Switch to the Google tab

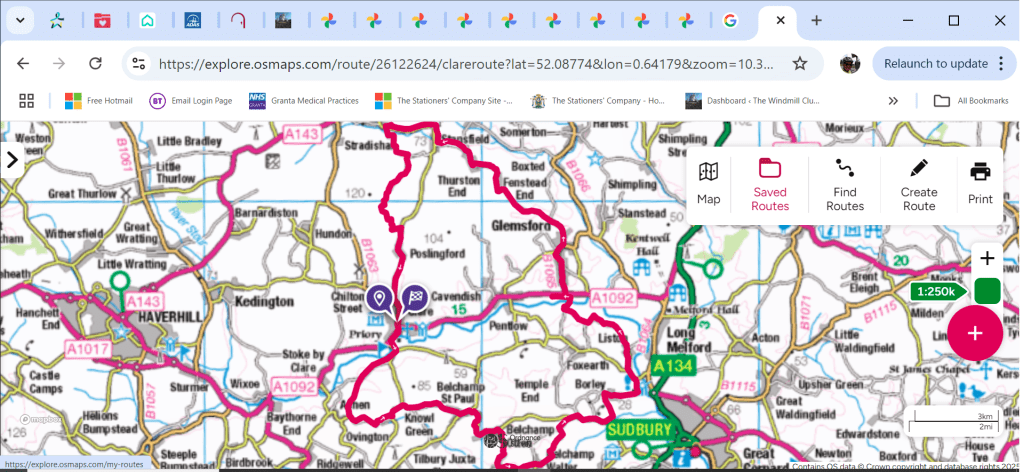[729, 20]
